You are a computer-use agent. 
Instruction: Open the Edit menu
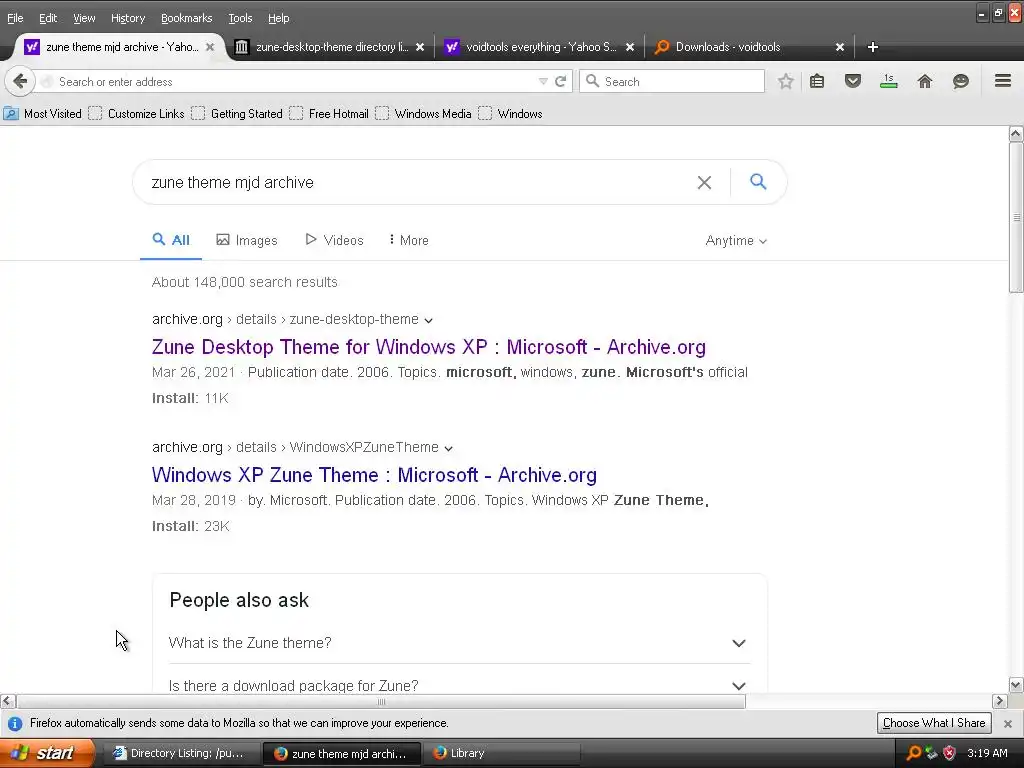[x=48, y=18]
